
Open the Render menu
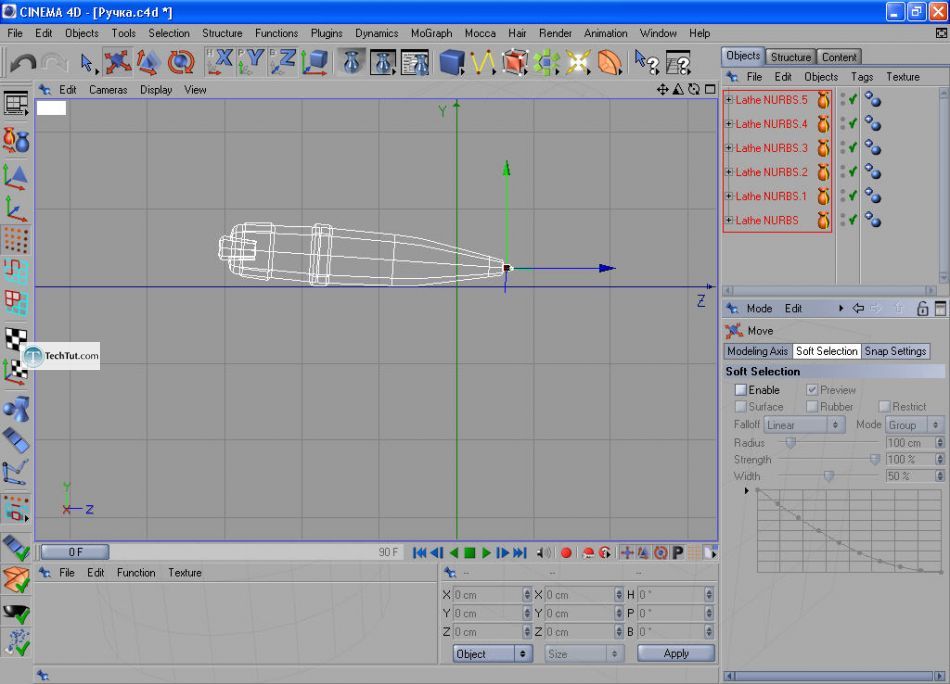(x=555, y=33)
